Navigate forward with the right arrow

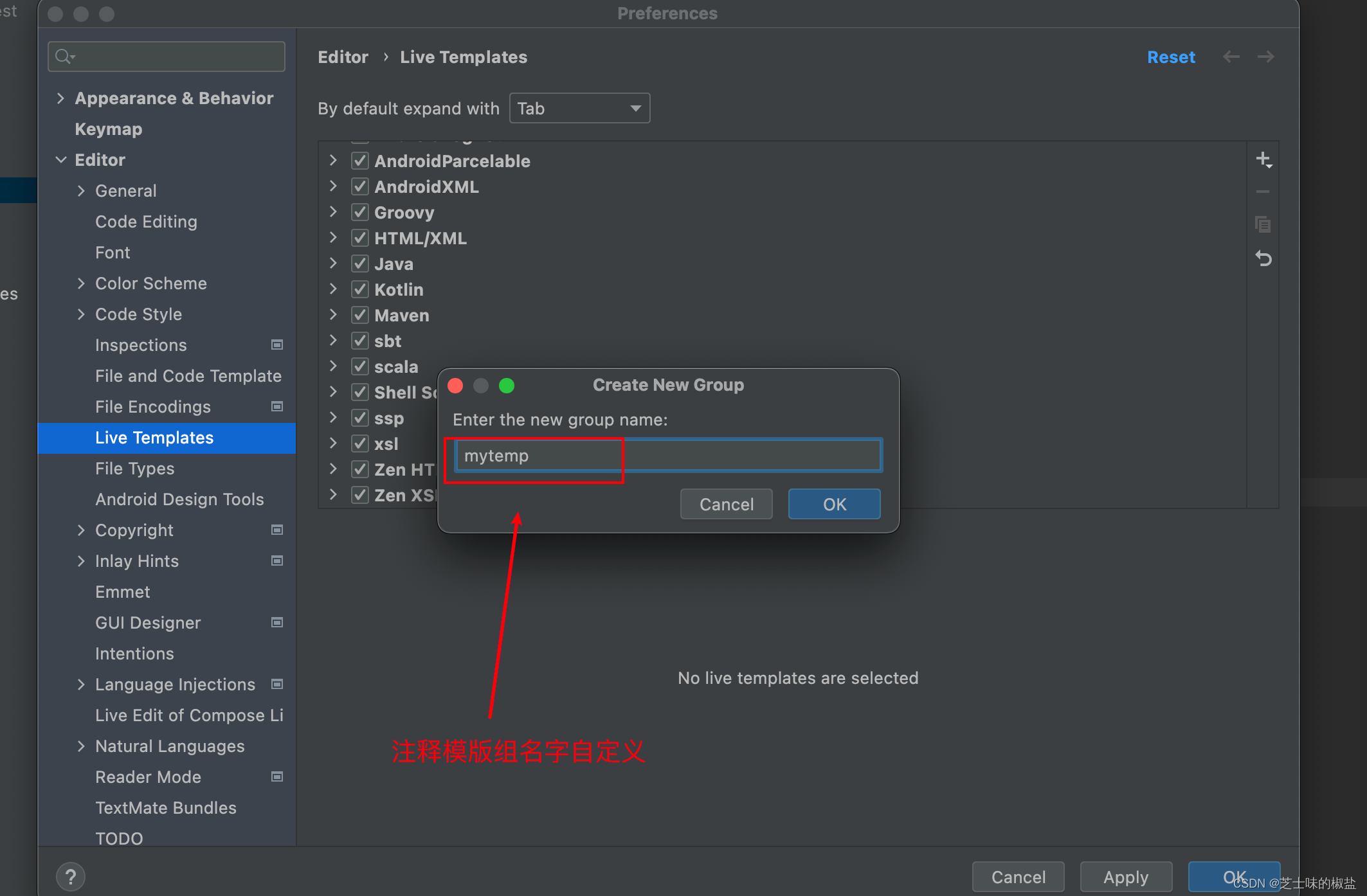pyautogui.click(x=1265, y=57)
